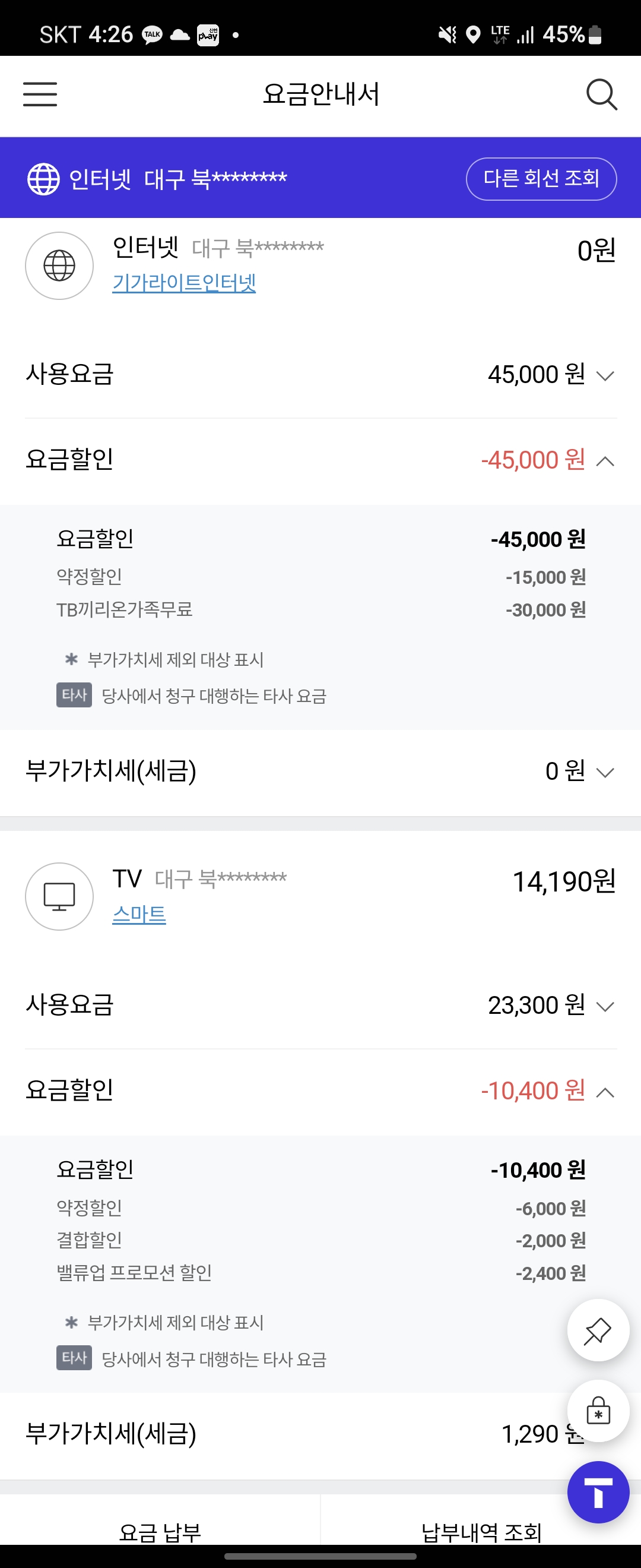The image size is (641, 1568).
Task: Collapse internet 요금할인 -45,000 원 section
Action: click(x=605, y=461)
